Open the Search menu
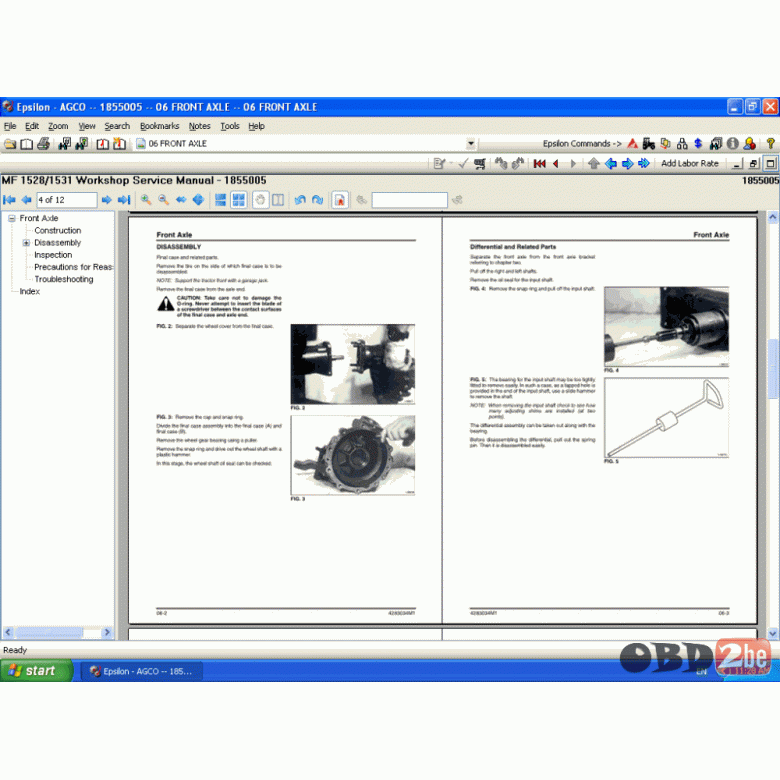 pyautogui.click(x=117, y=126)
